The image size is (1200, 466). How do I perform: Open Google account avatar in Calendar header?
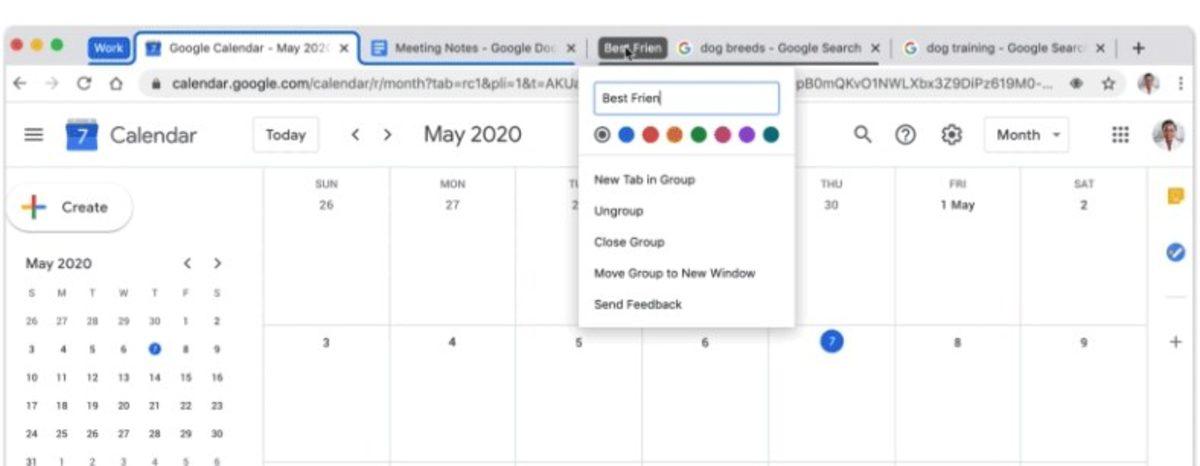tap(1167, 134)
